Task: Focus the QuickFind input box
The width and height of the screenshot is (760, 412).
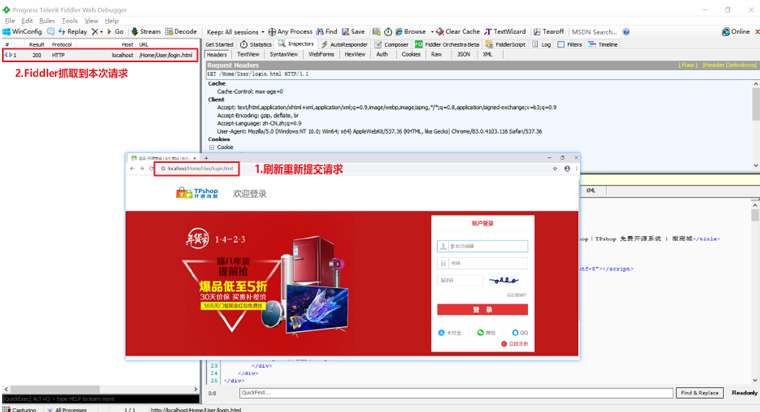Action: coord(456,393)
